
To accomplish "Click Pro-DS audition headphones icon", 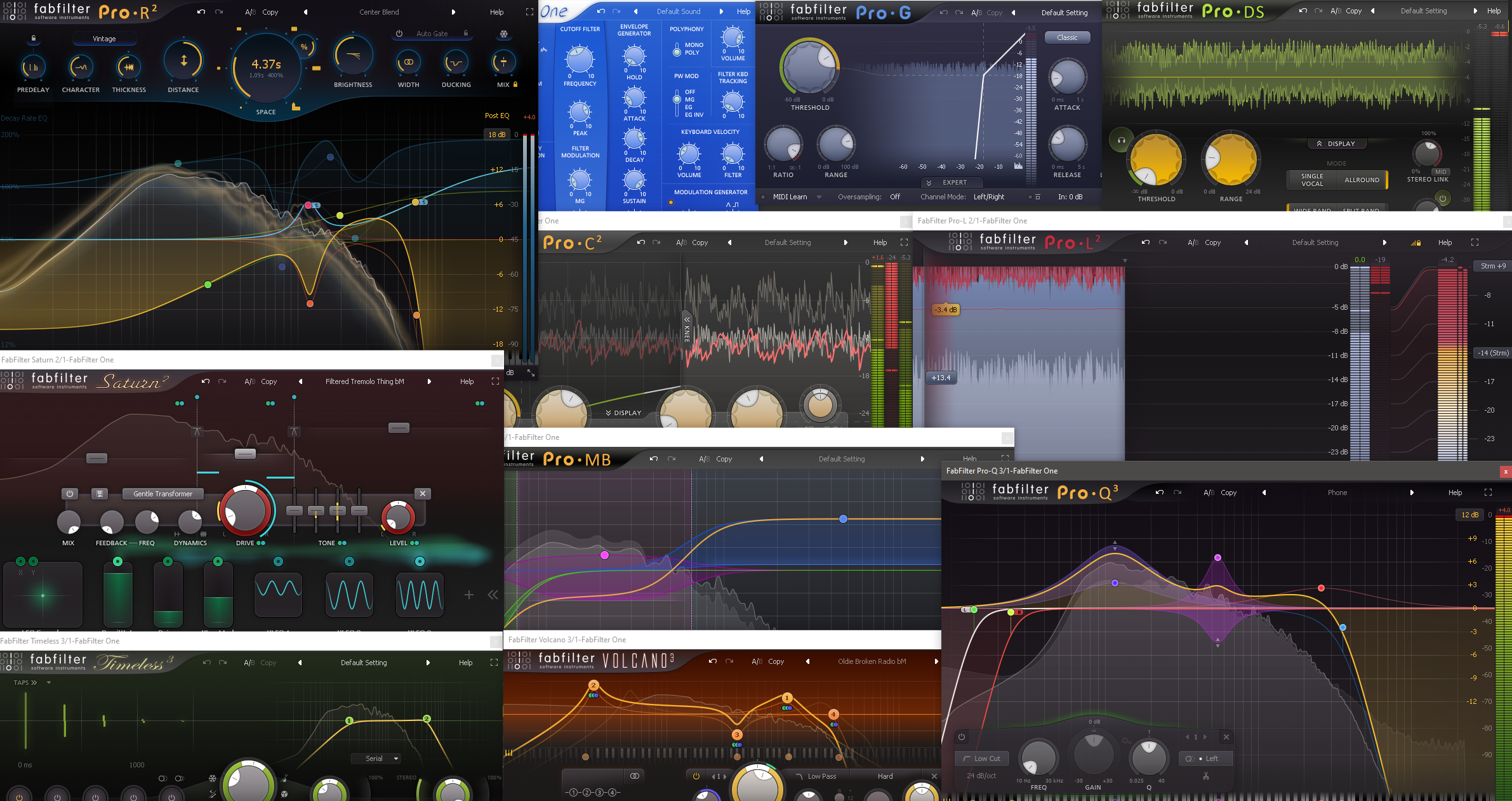I will (x=1122, y=140).
